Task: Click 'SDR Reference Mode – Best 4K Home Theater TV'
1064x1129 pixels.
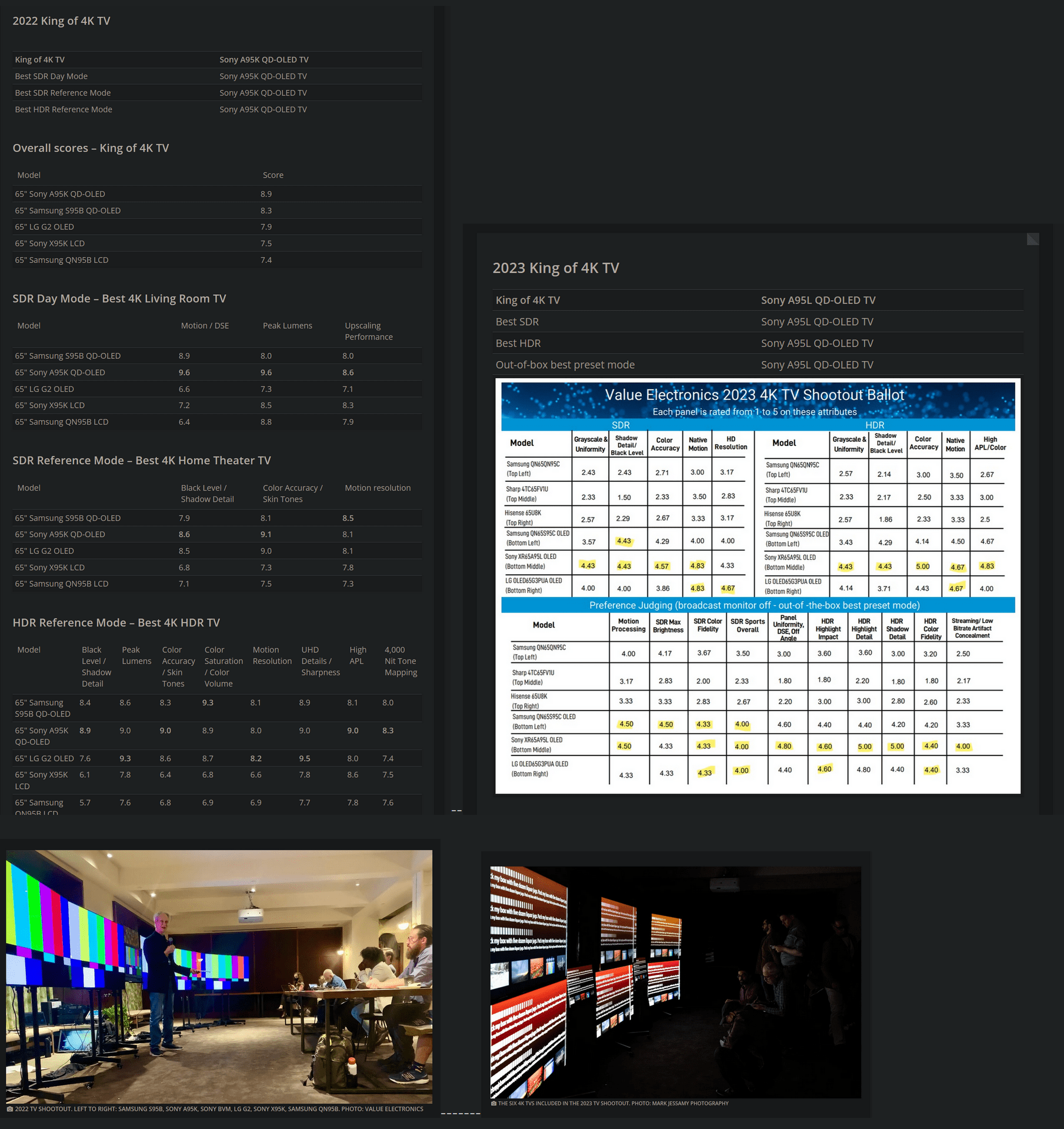Action: point(142,461)
